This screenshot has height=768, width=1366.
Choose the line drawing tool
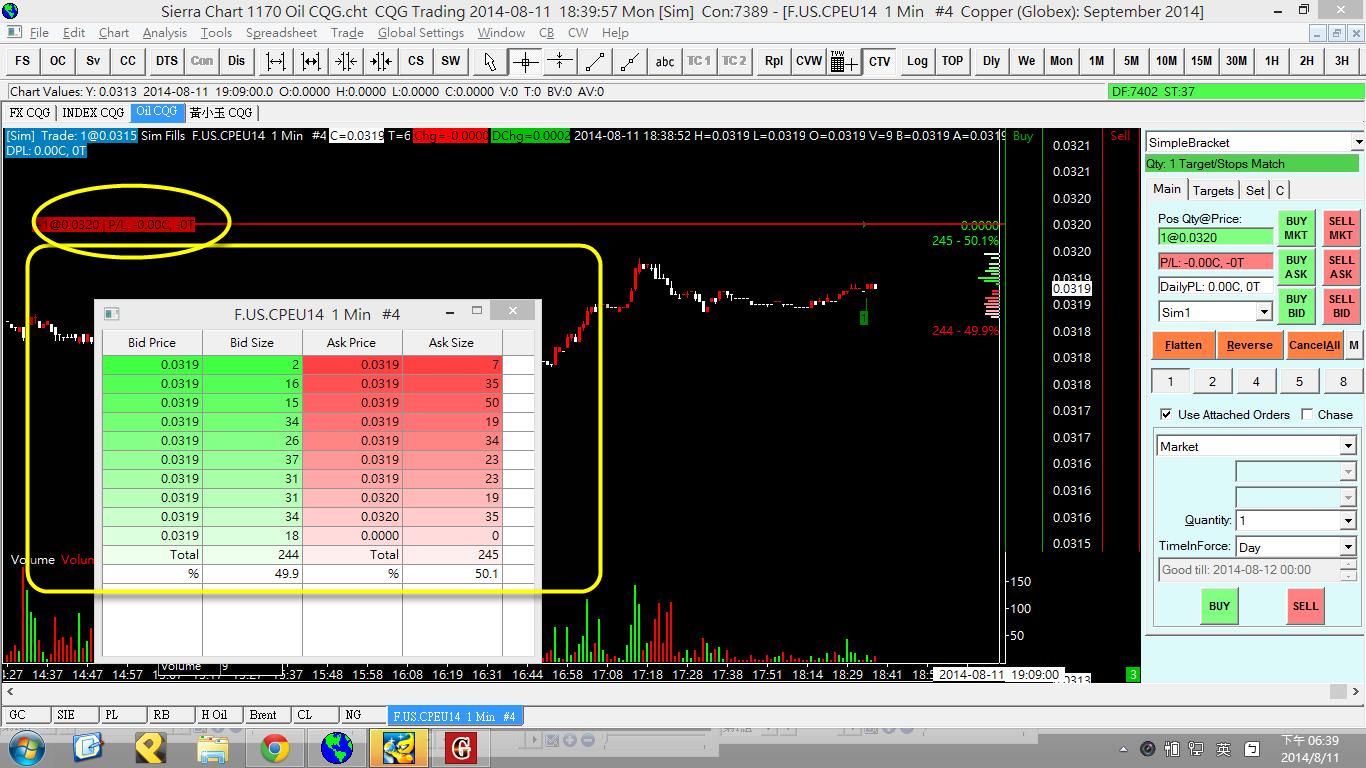click(595, 61)
